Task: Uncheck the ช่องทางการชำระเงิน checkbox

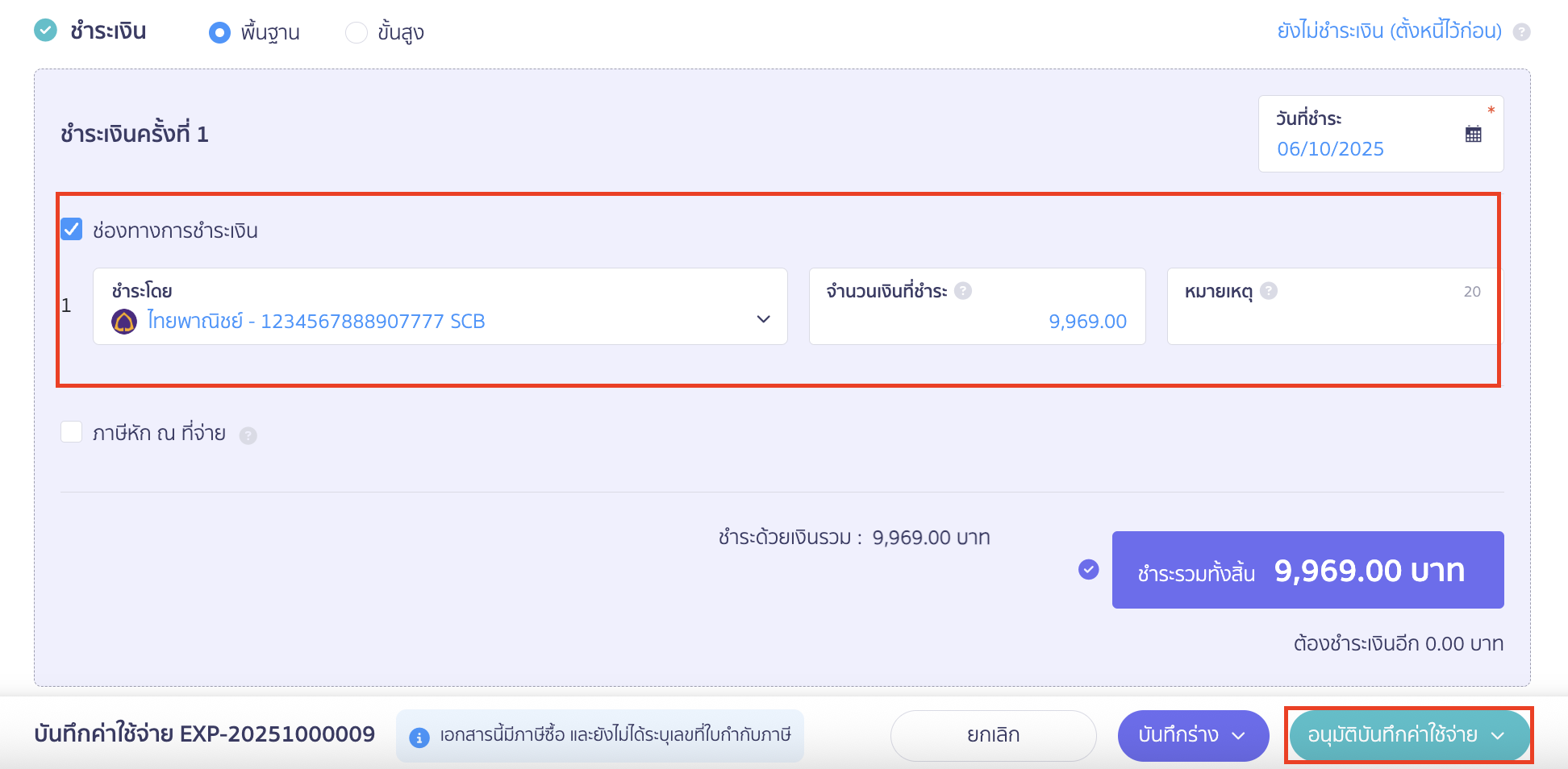Action: pyautogui.click(x=72, y=230)
